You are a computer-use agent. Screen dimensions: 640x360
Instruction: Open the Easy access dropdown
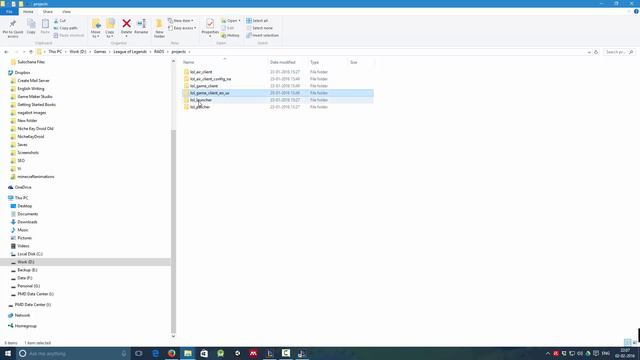point(182,28)
